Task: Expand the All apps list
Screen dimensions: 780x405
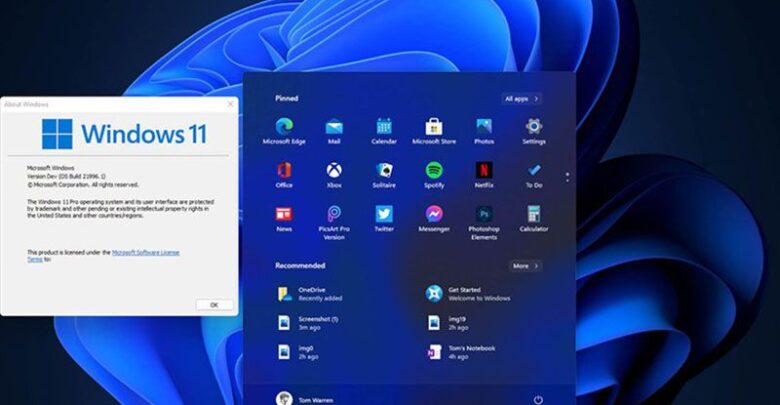Action: 521,99
